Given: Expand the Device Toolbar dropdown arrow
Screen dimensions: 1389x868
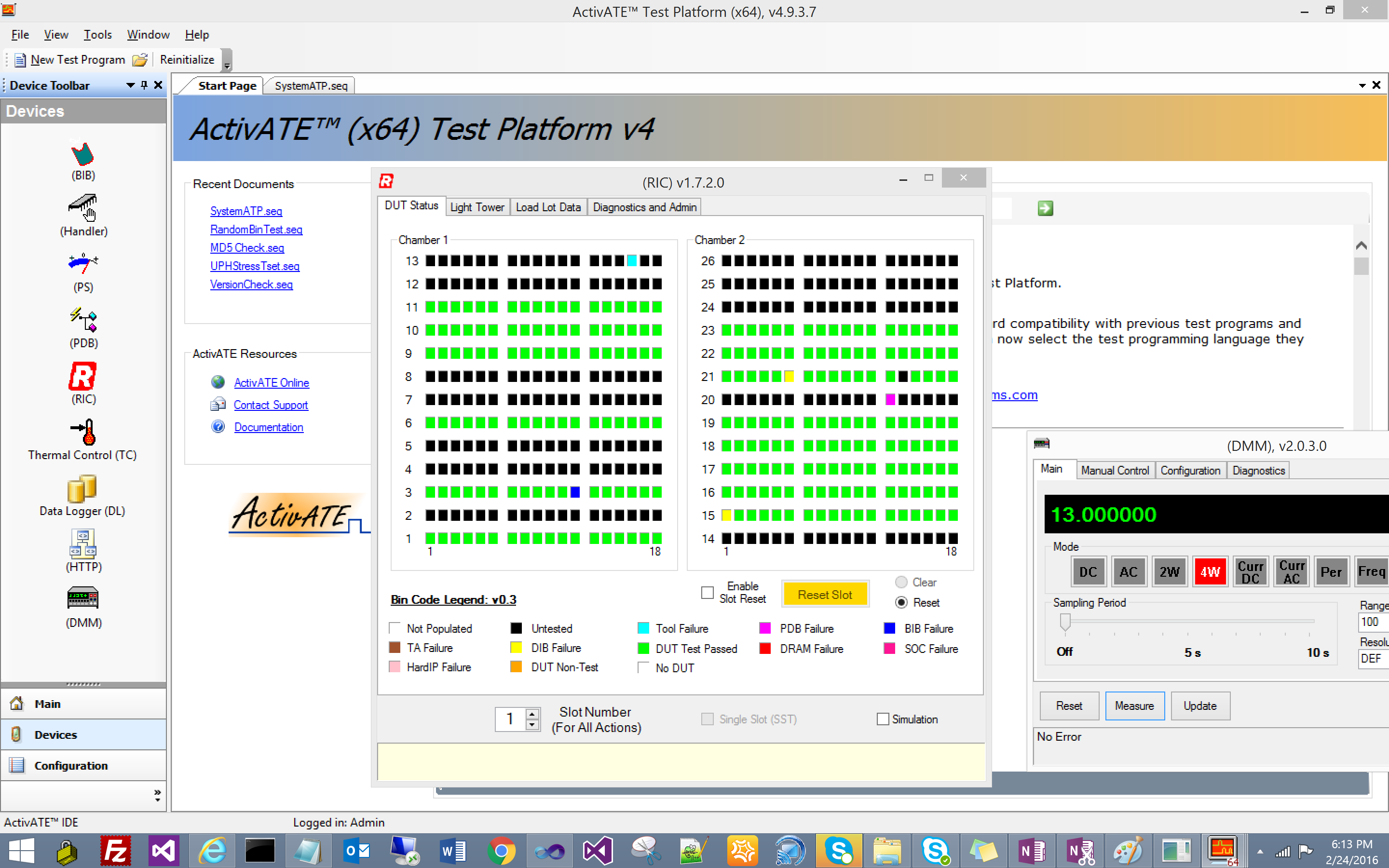Looking at the screenshot, I should [130, 85].
